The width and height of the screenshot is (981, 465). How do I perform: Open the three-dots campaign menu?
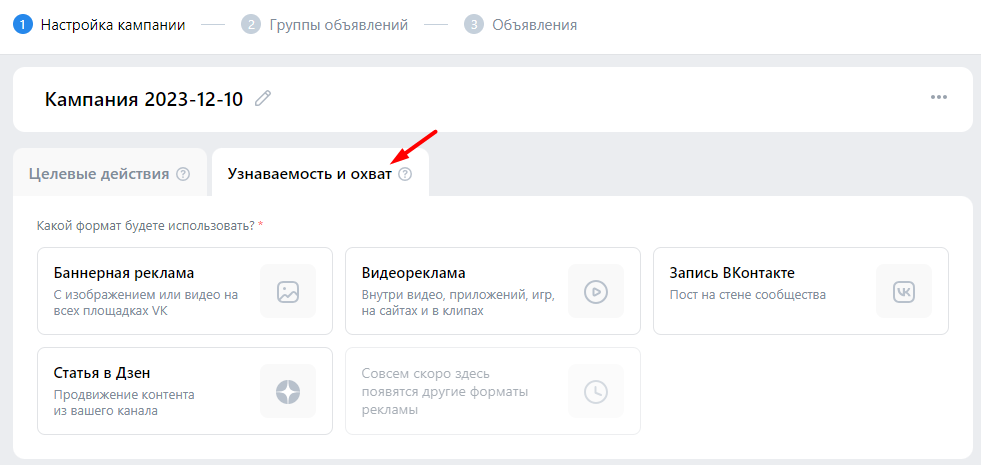click(938, 97)
